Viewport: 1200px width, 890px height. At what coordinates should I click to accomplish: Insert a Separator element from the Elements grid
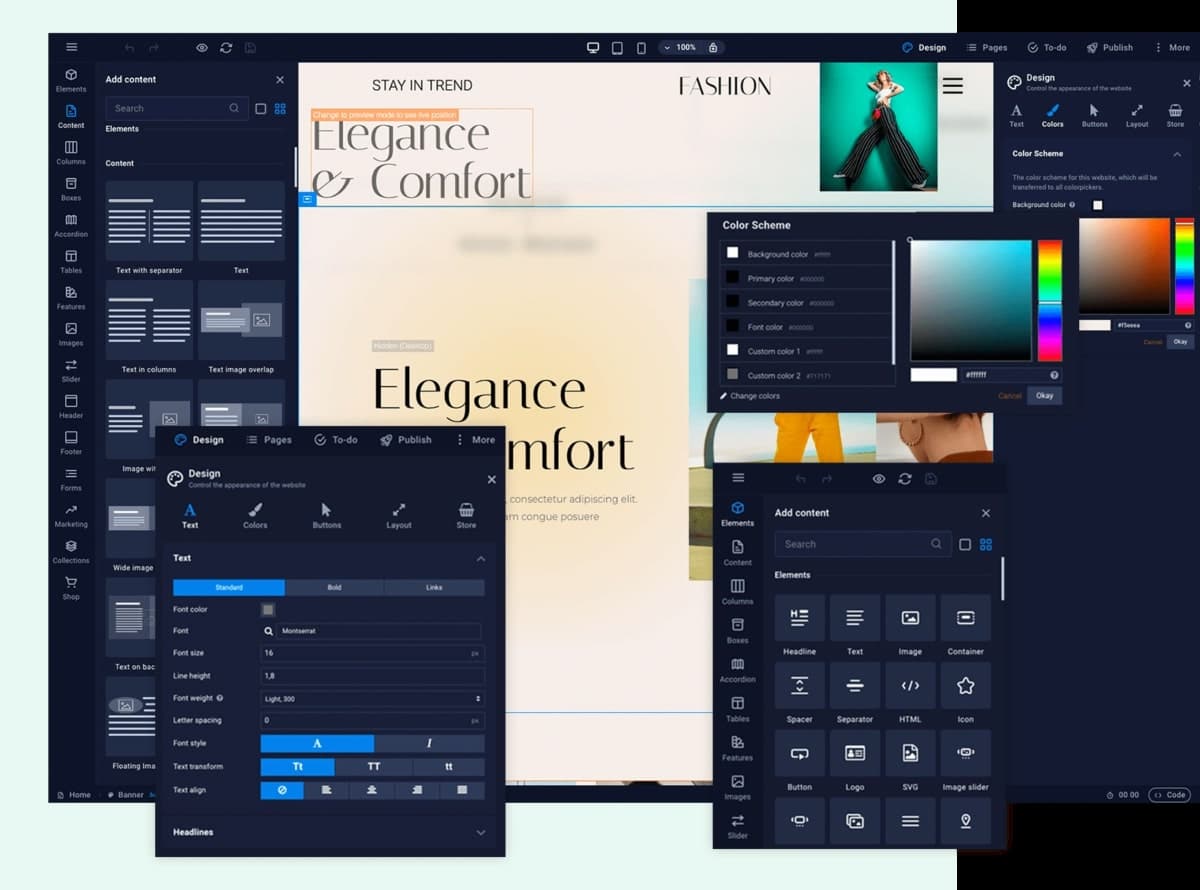(x=855, y=685)
